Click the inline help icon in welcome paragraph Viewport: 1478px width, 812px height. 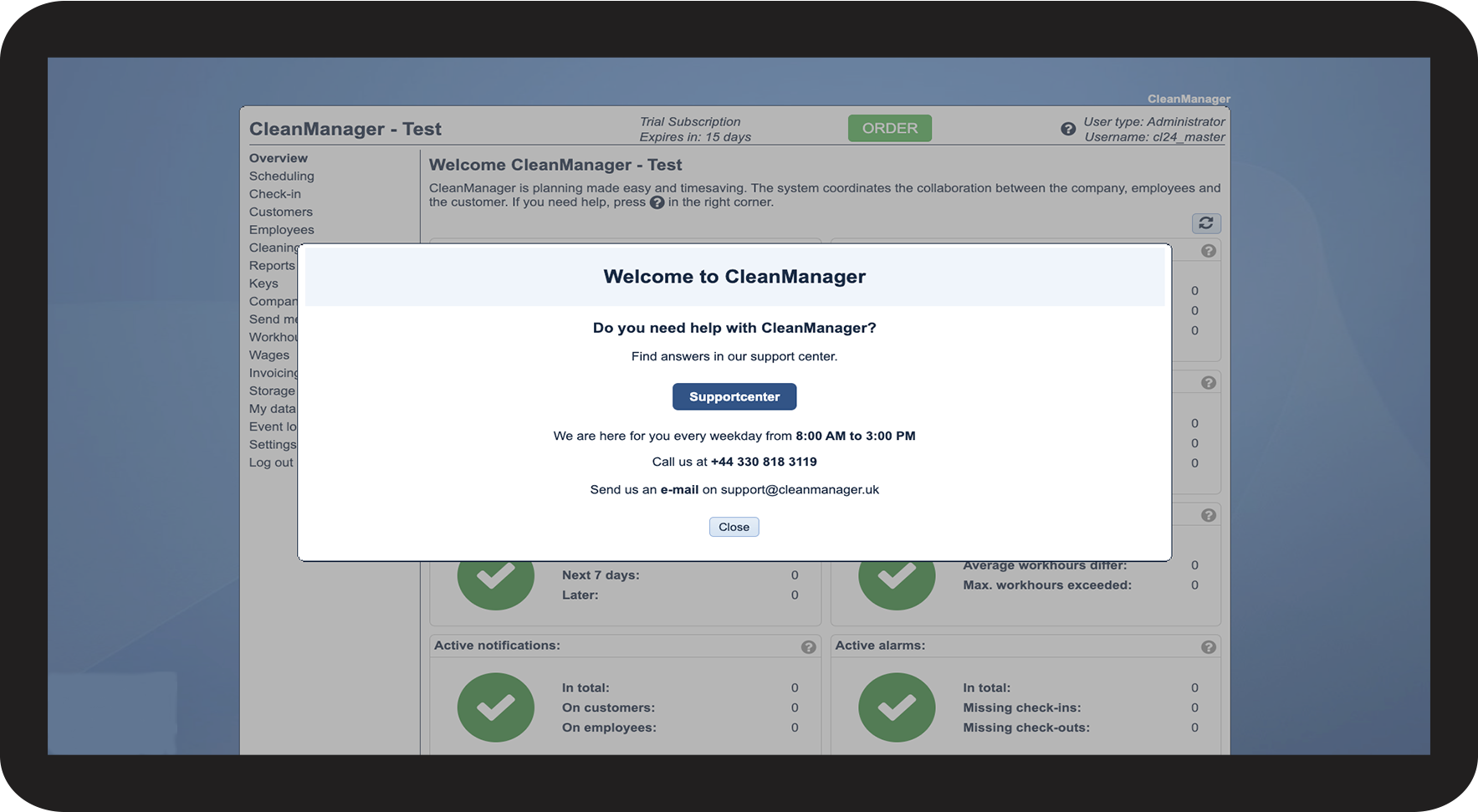657,202
